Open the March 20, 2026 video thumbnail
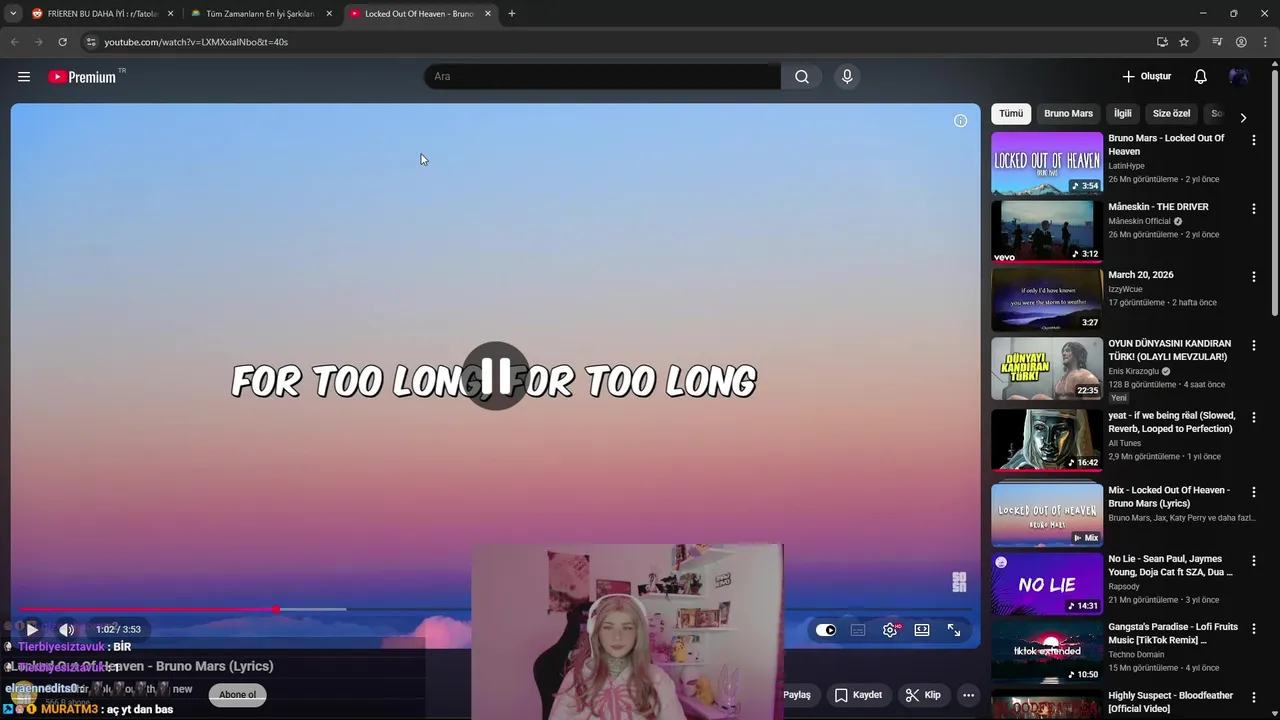The height and width of the screenshot is (720, 1280). (1047, 300)
